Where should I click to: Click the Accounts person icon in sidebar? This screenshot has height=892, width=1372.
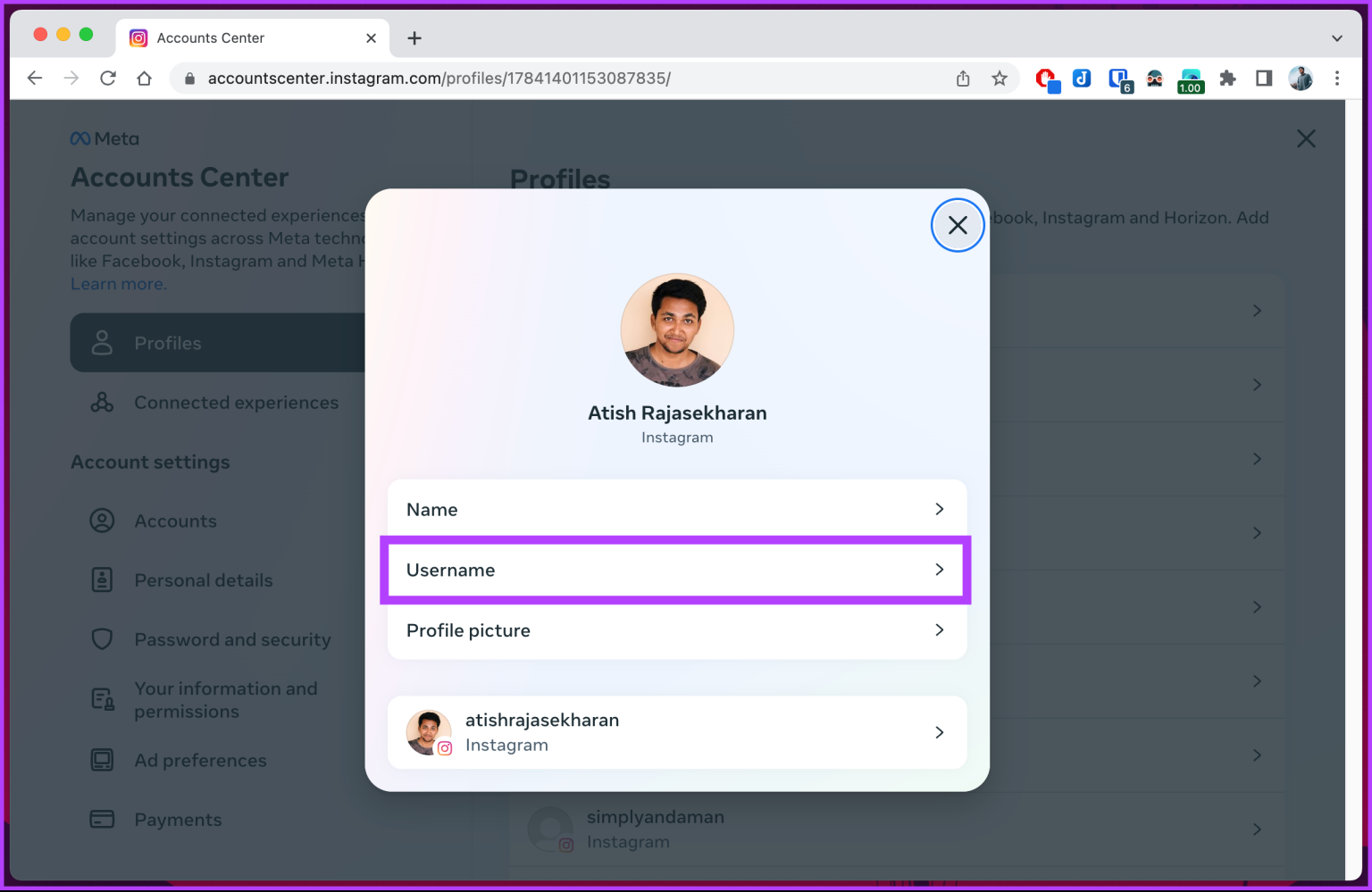102,521
